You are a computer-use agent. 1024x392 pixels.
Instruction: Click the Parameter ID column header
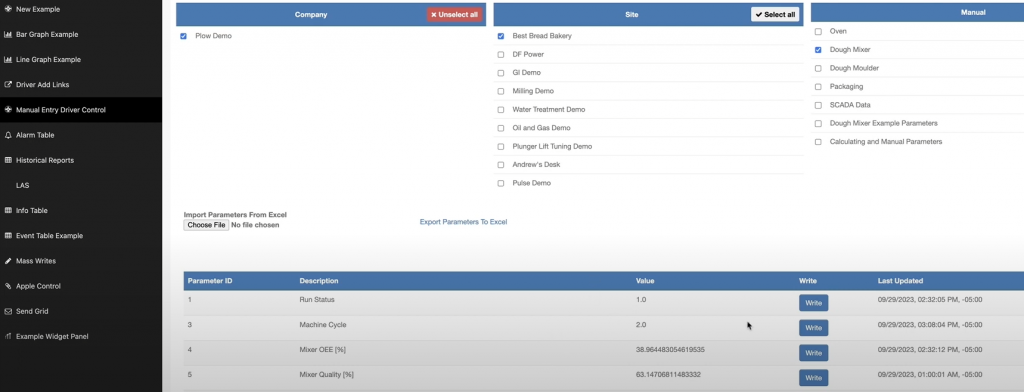210,281
